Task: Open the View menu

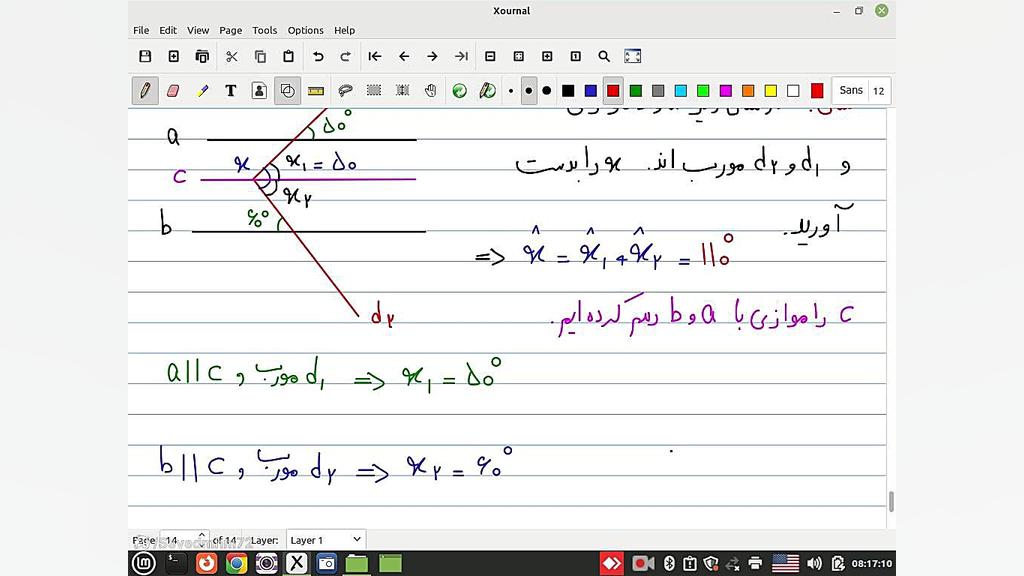Action: tap(198, 30)
